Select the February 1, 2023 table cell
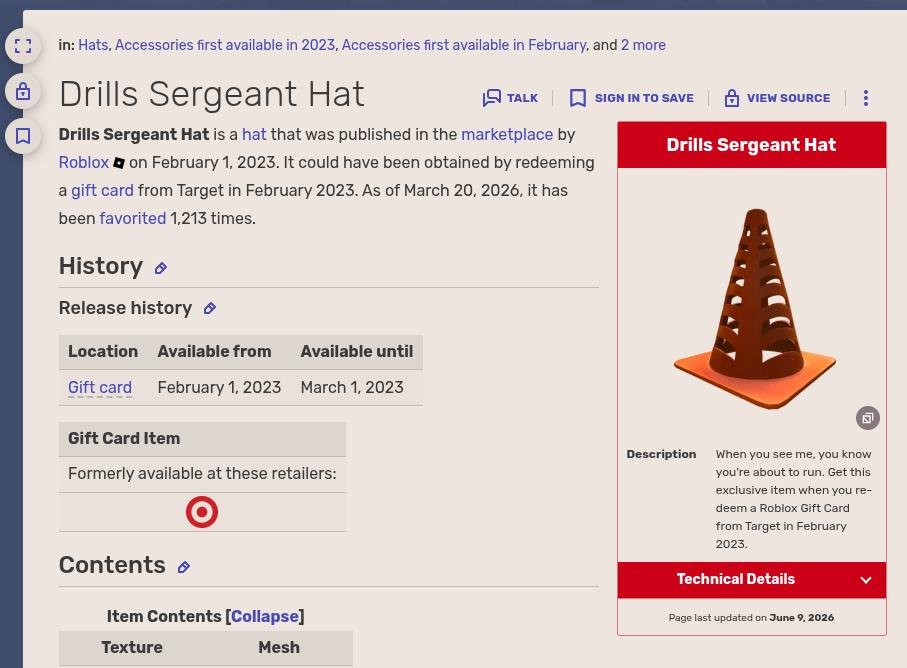 point(219,387)
